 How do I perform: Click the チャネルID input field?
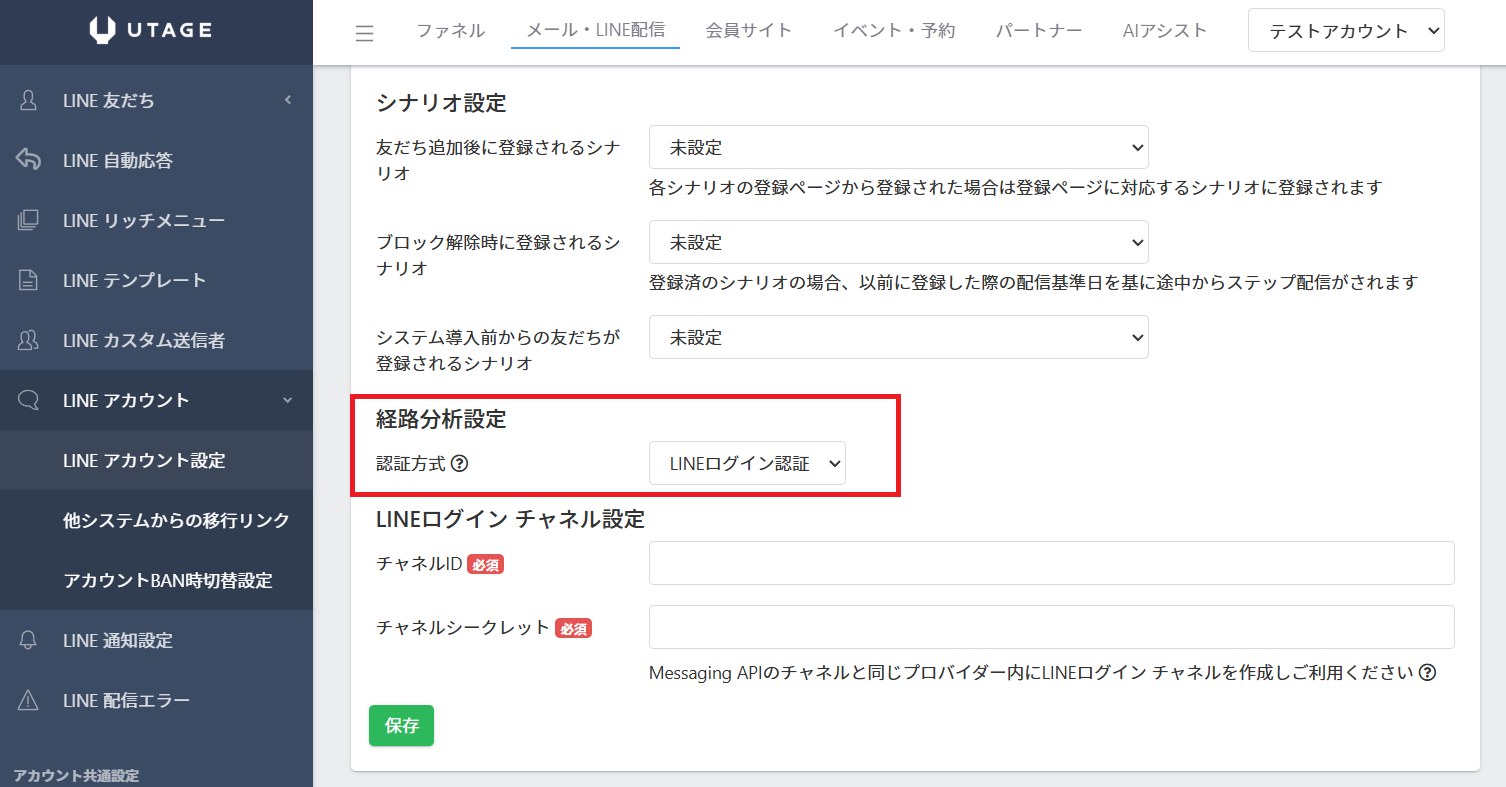[1051, 563]
